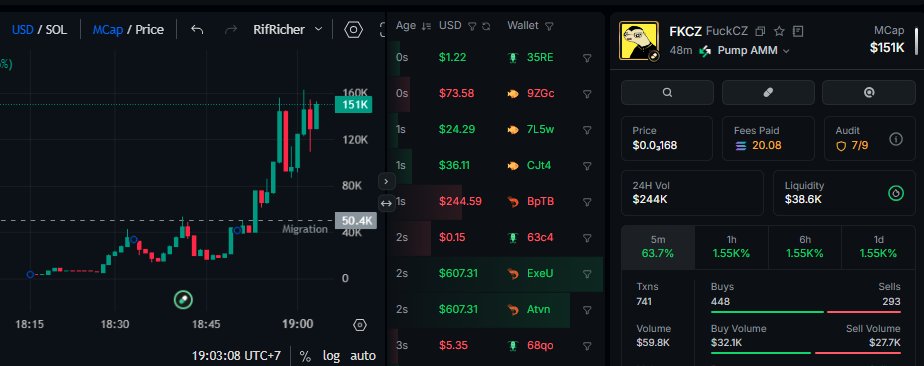Select the 6h stats tab

pos(805,248)
